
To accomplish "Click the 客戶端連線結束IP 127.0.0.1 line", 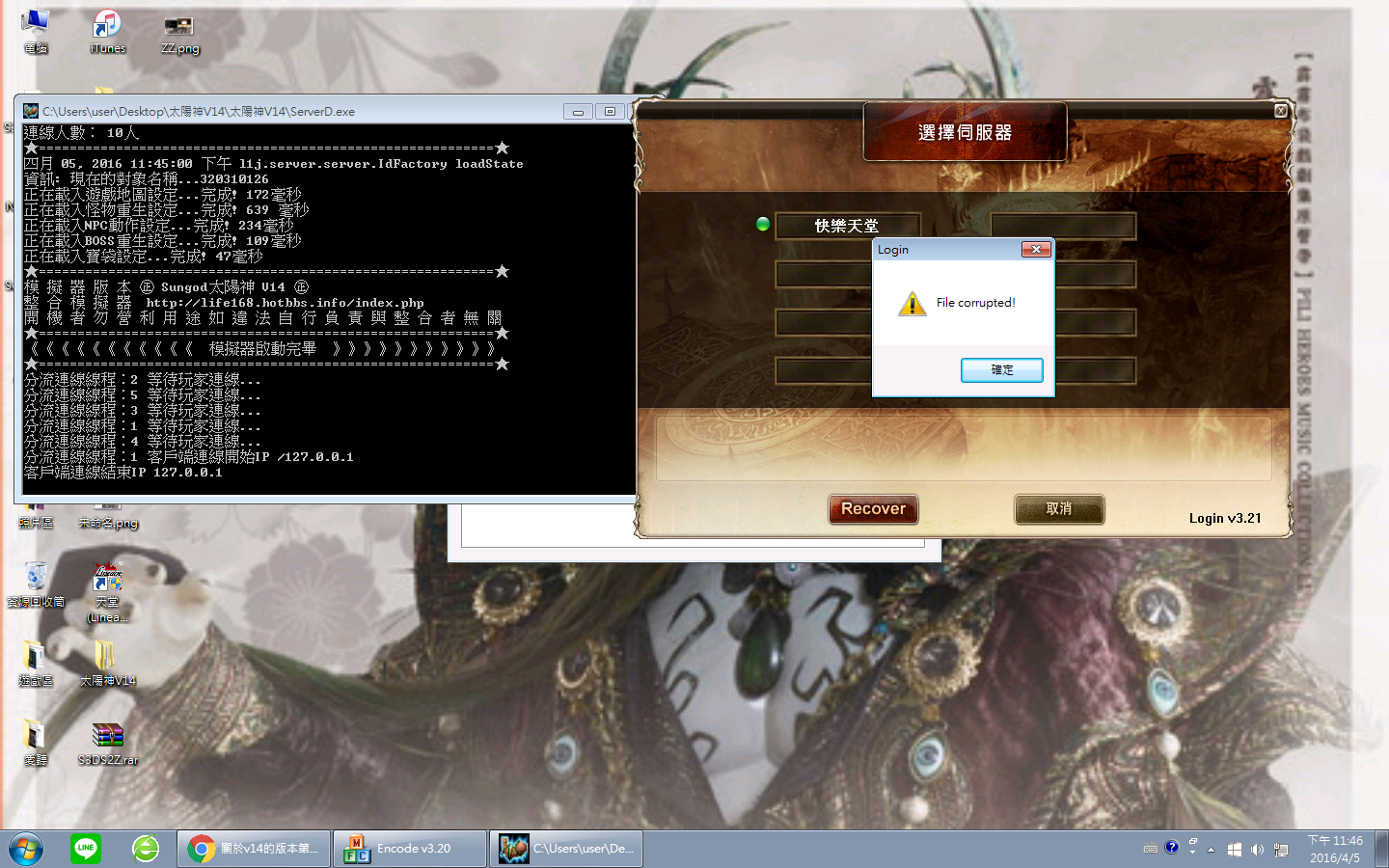I will [123, 473].
